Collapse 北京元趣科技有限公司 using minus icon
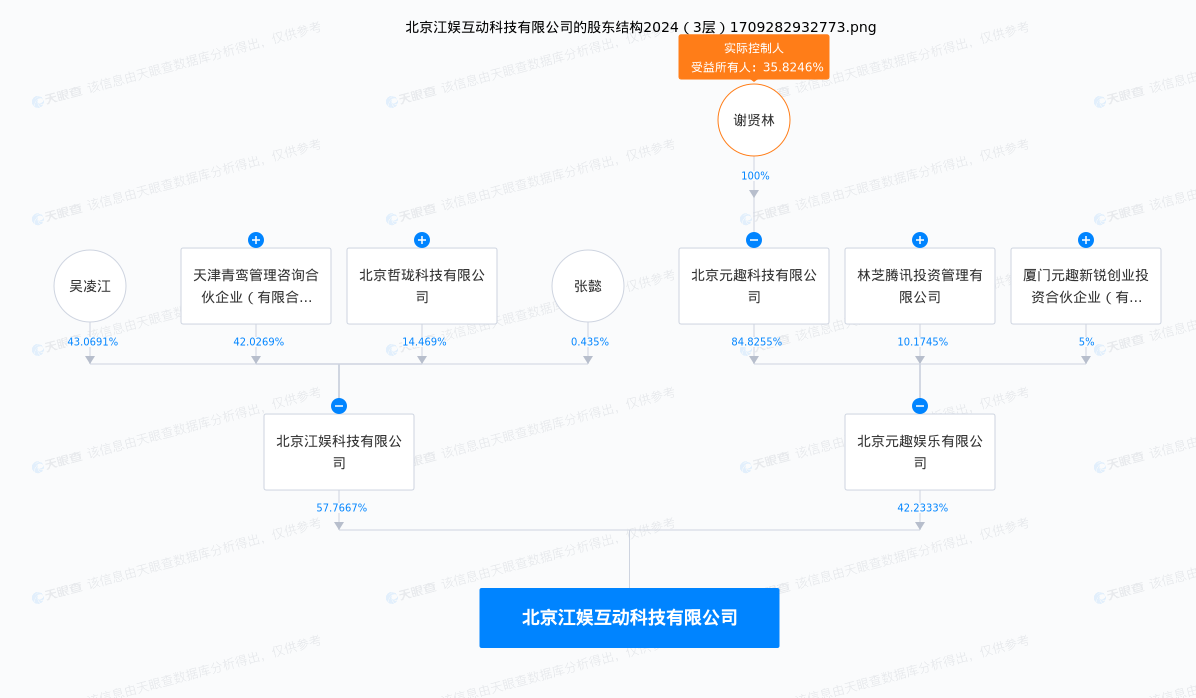The image size is (1196, 698). pyautogui.click(x=754, y=240)
